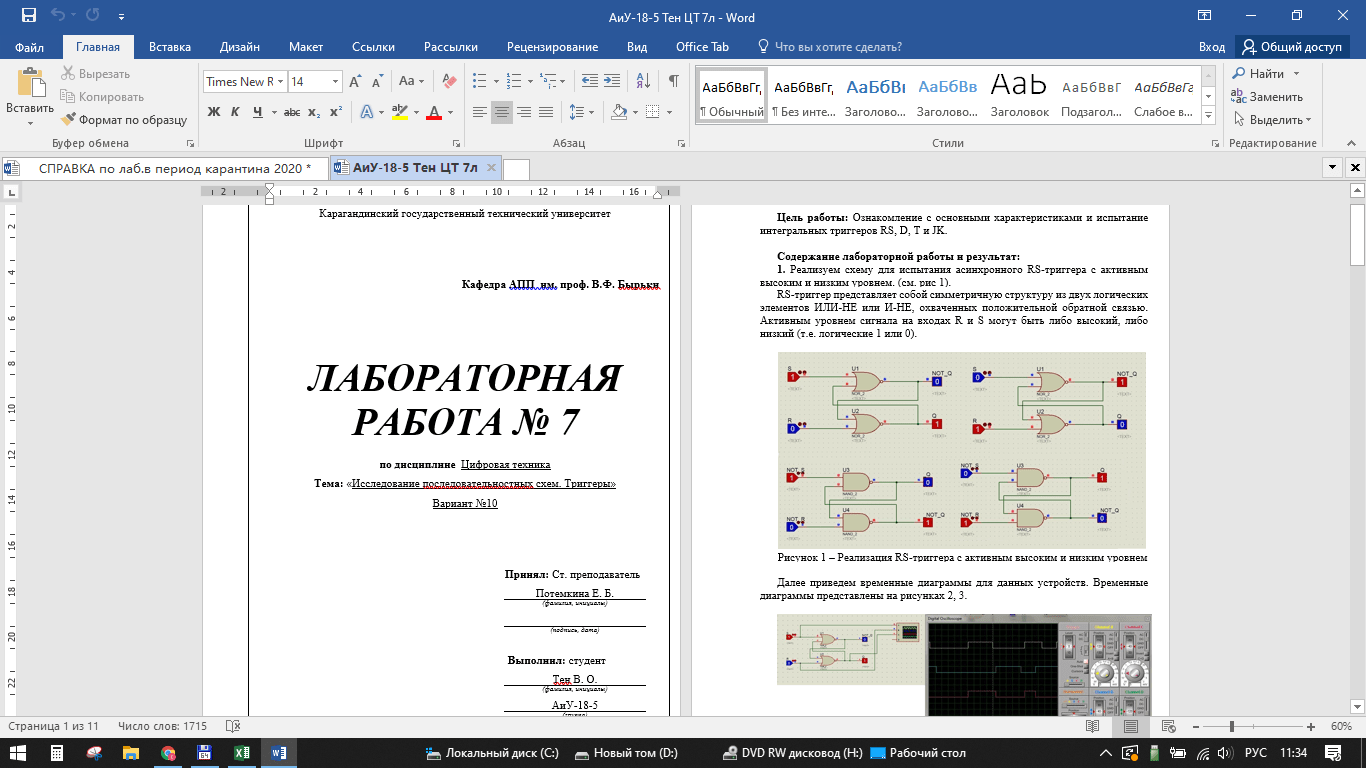Viewport: 1366px width, 768px height.
Task: Apply the Заголовок title style
Action: (x=1019, y=96)
